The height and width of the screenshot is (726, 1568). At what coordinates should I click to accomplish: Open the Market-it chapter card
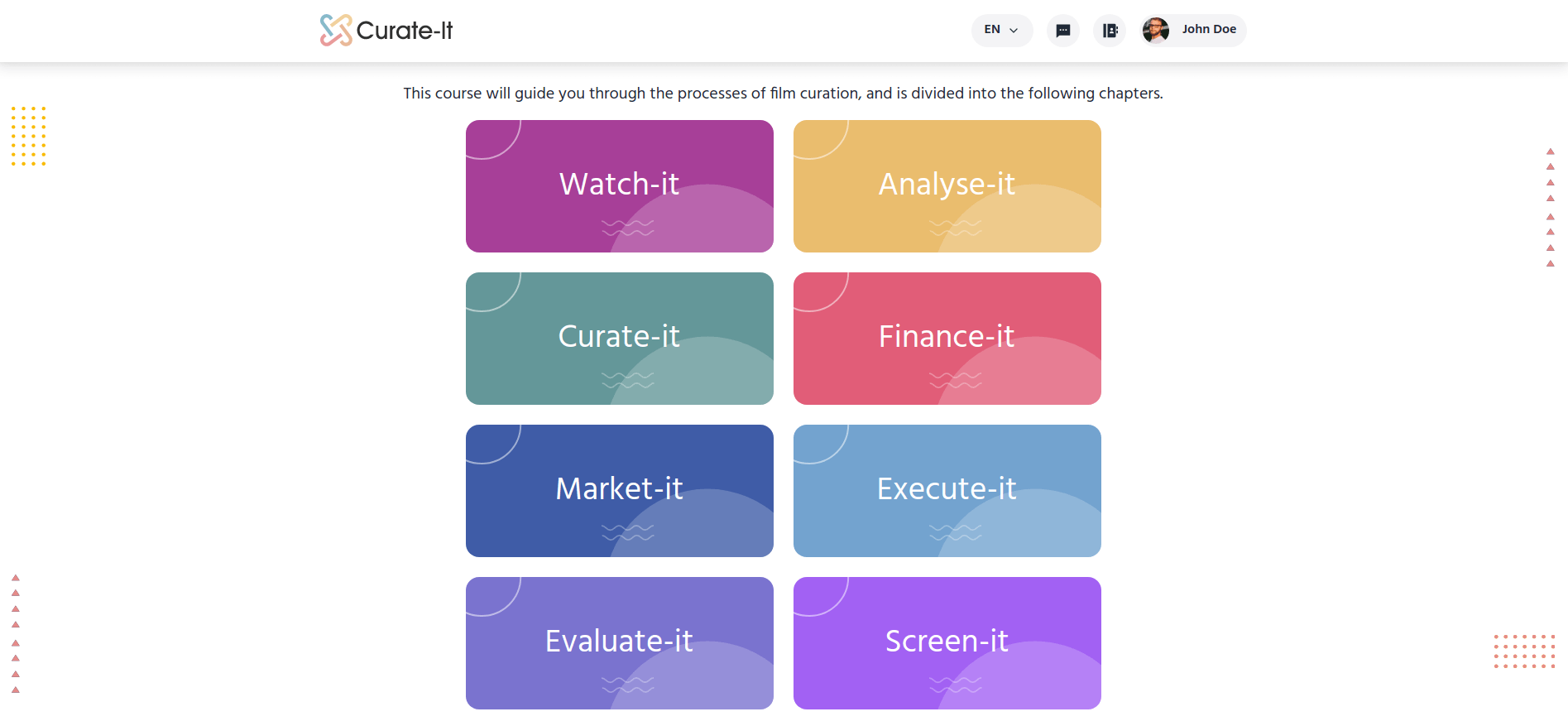pyautogui.click(x=619, y=490)
